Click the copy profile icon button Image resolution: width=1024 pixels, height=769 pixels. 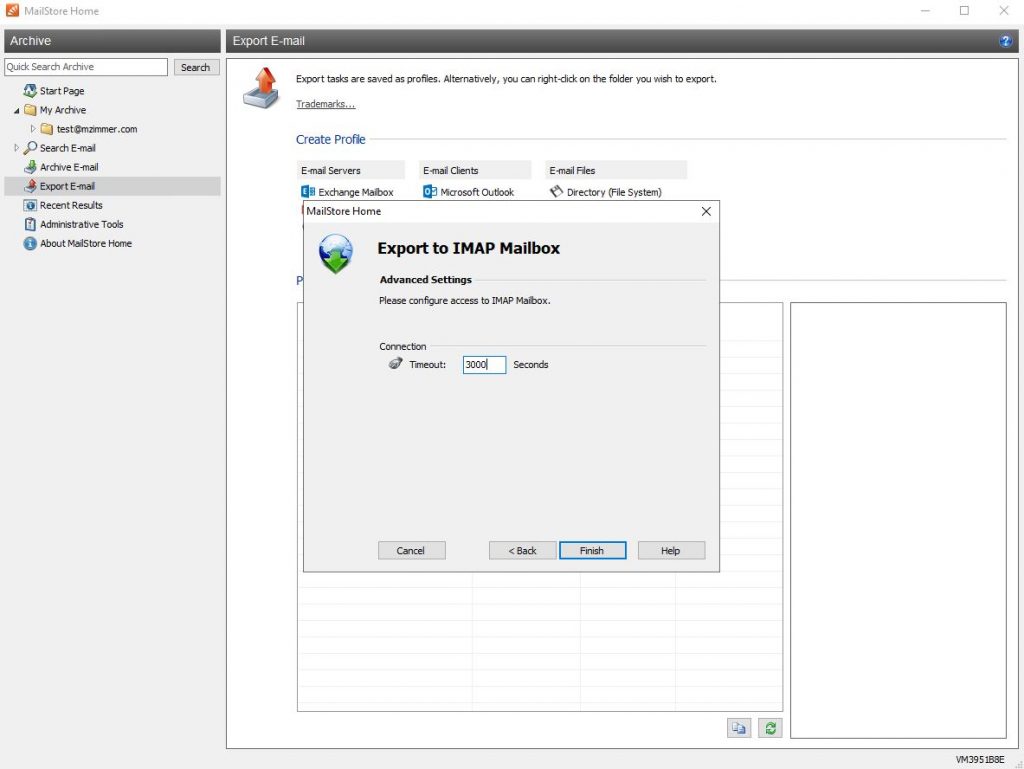pyautogui.click(x=738, y=728)
